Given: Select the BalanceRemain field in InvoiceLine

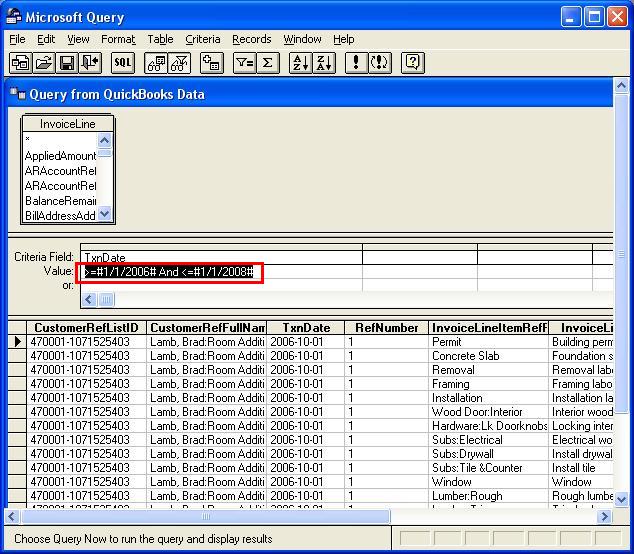Looking at the screenshot, I should click(x=60, y=201).
